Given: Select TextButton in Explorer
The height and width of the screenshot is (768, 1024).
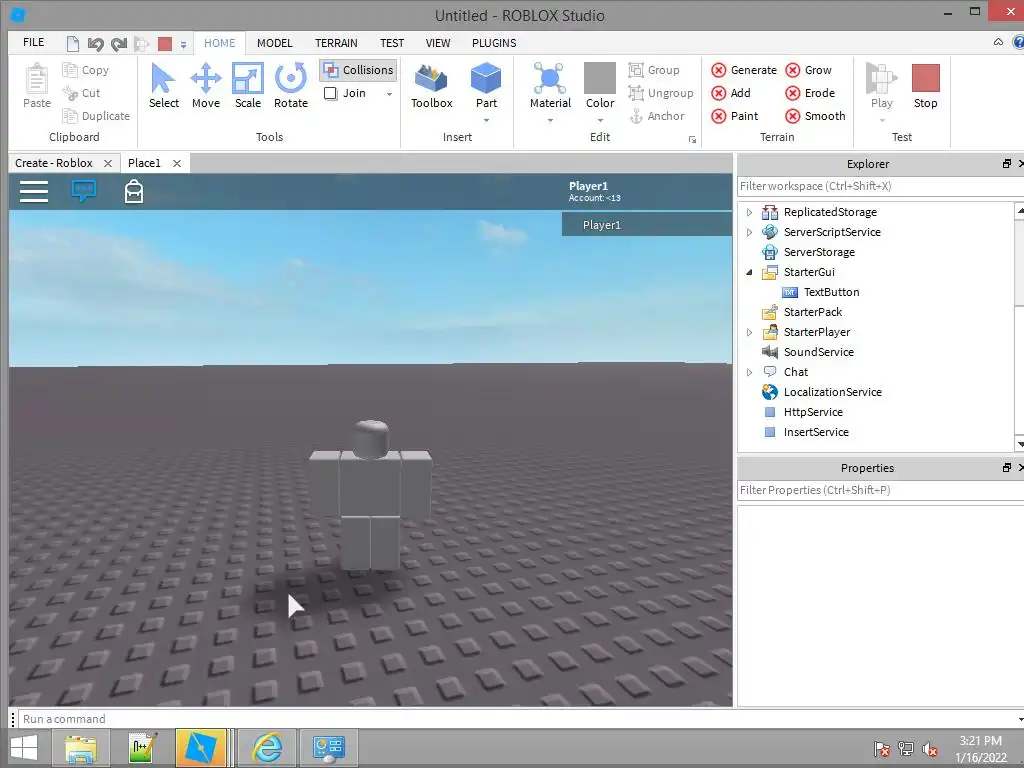Looking at the screenshot, I should [831, 292].
